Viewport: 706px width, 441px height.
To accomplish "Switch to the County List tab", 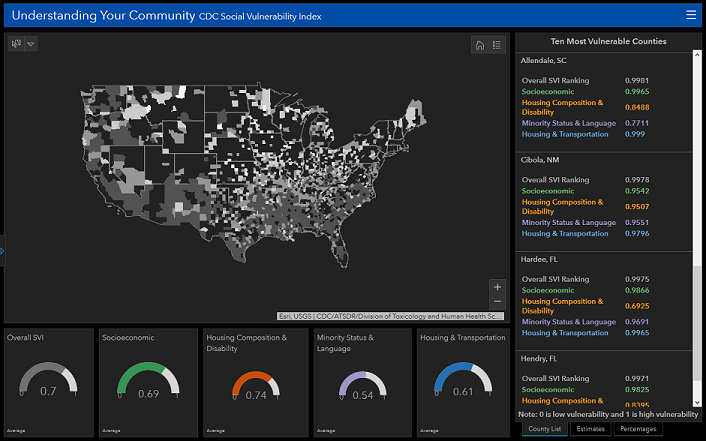I will (544, 429).
